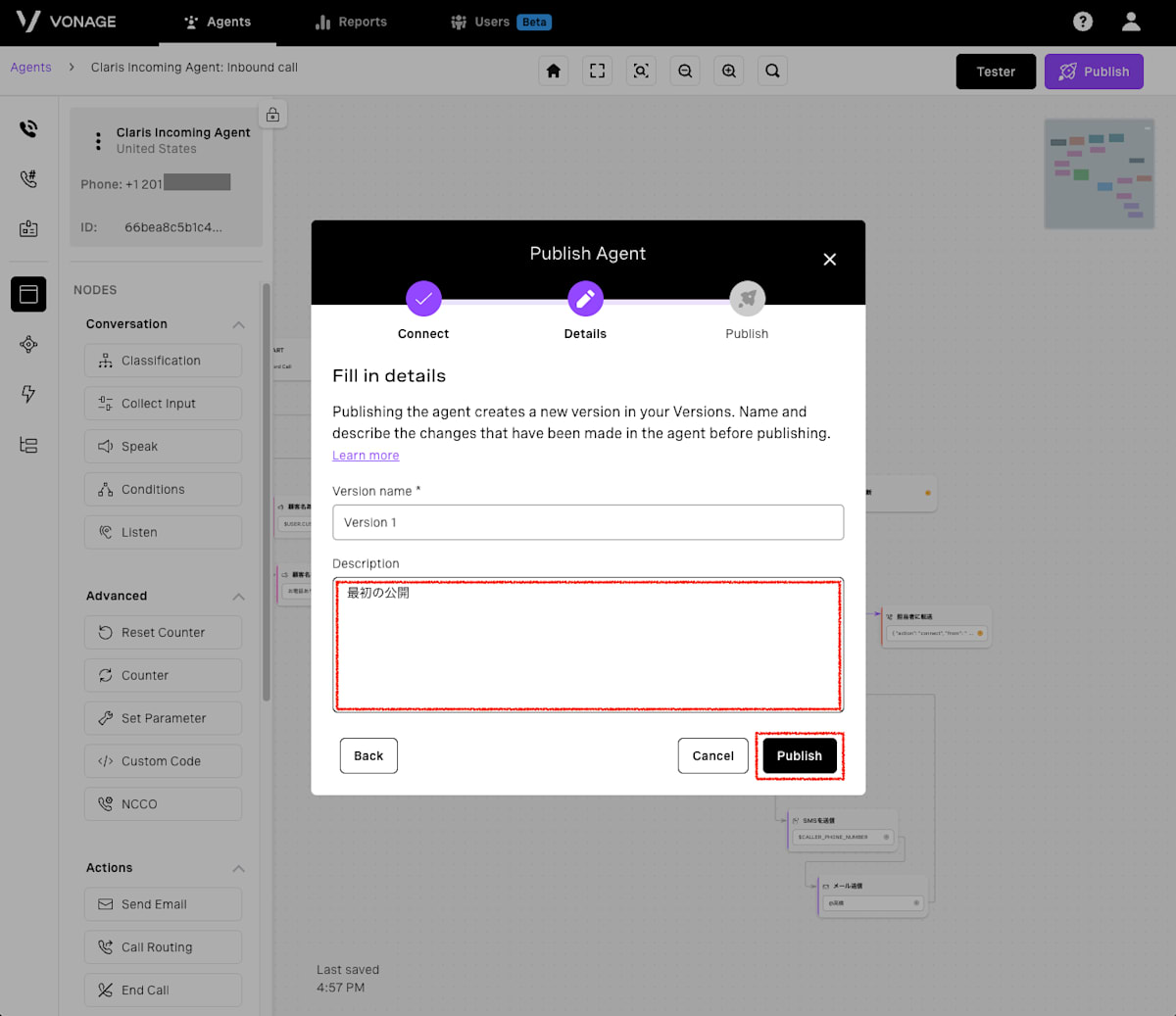This screenshot has height=1016, width=1176.
Task: Focus the Description text area
Action: (588, 645)
